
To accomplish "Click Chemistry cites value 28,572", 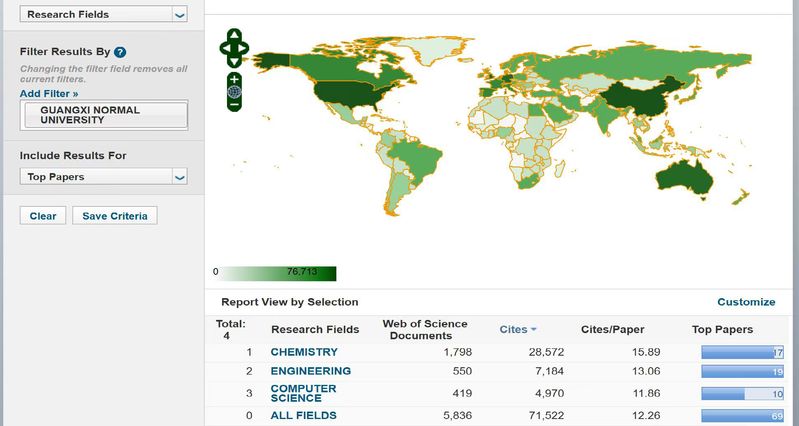I will [546, 352].
